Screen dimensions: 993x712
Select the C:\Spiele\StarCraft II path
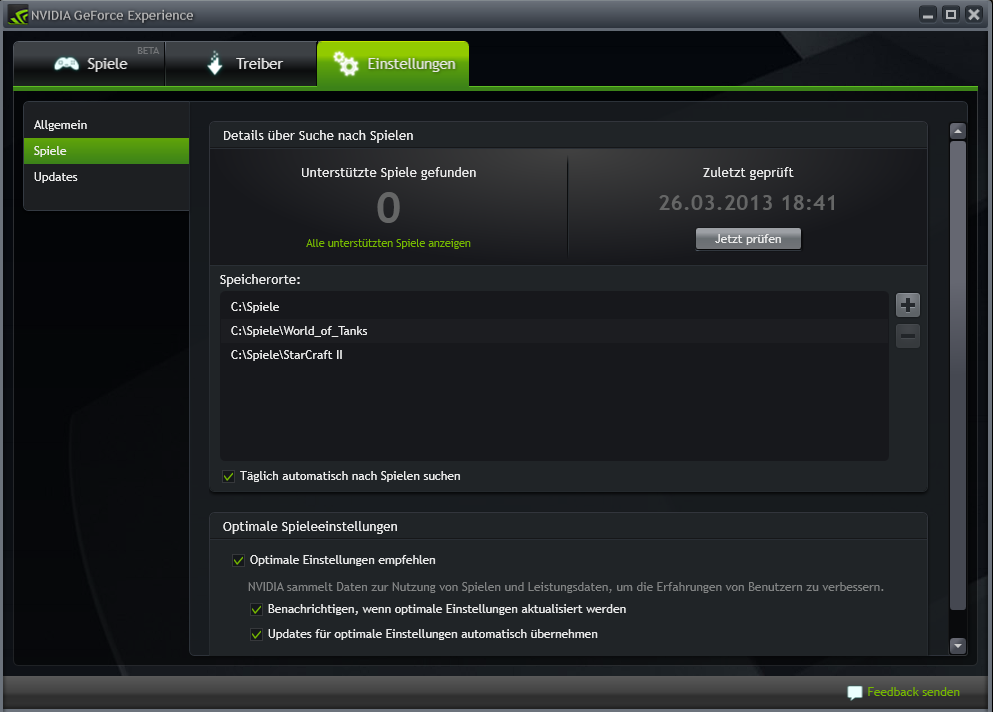554,355
